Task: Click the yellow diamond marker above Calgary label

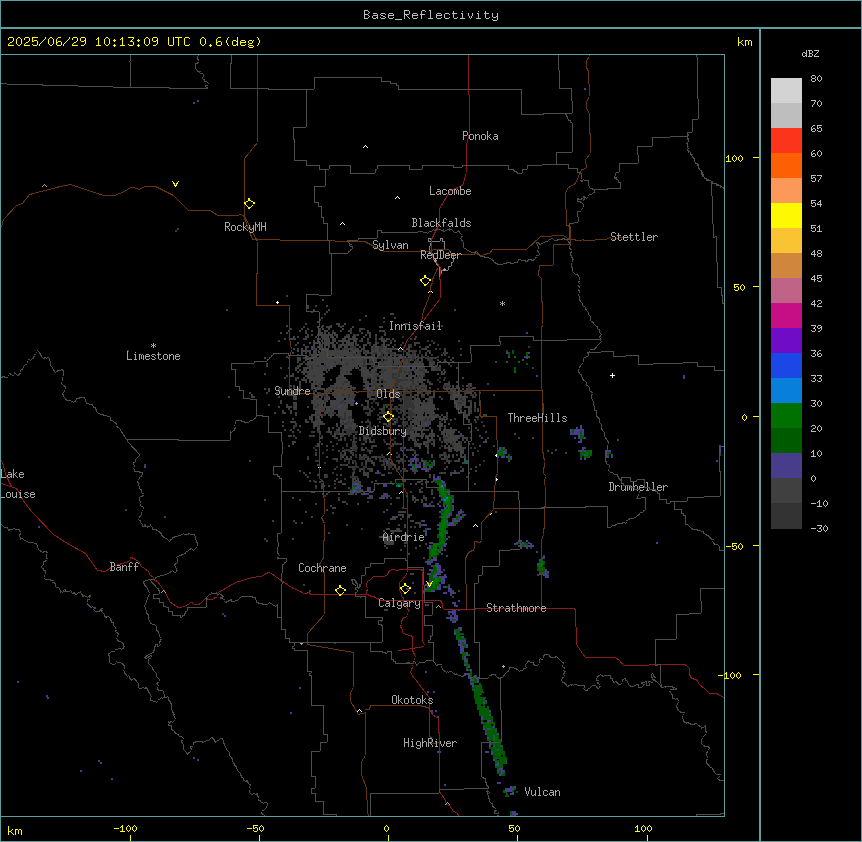Action: pos(405,589)
